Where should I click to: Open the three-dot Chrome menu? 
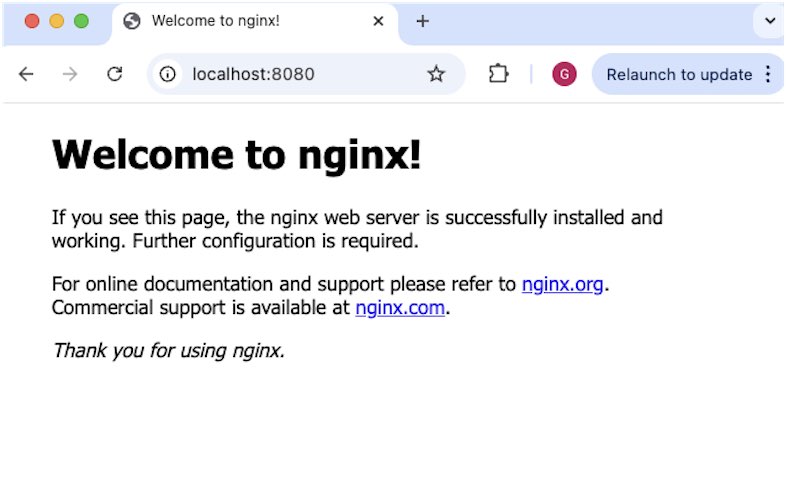[x=768, y=75]
